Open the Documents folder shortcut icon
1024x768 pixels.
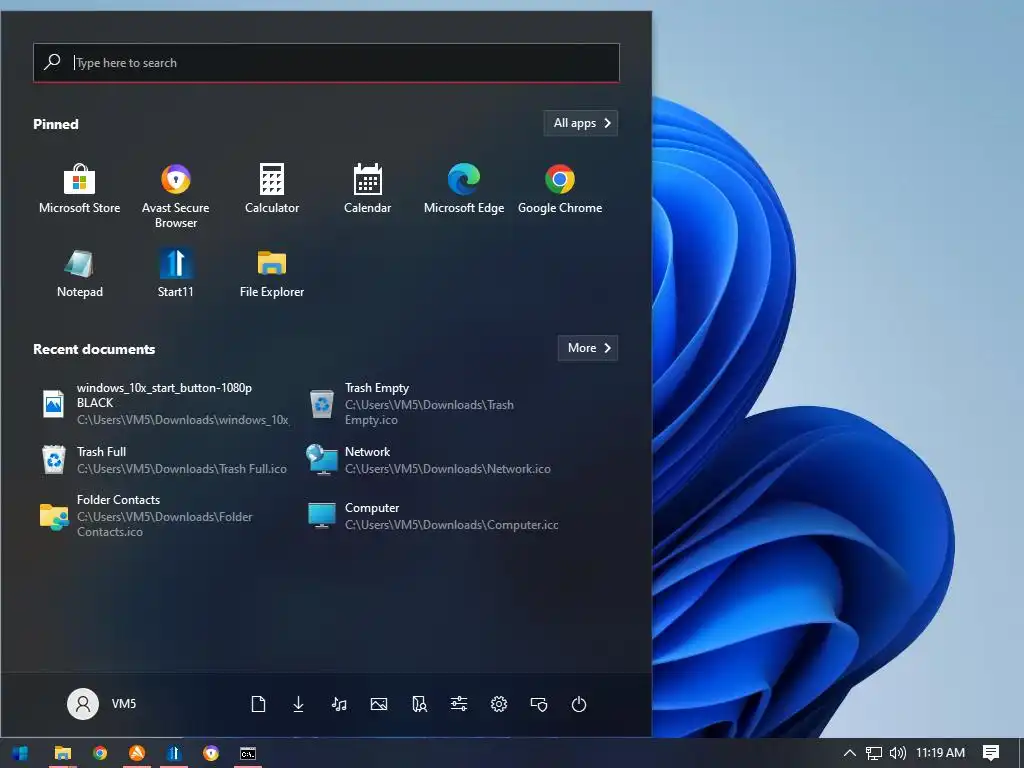(258, 704)
